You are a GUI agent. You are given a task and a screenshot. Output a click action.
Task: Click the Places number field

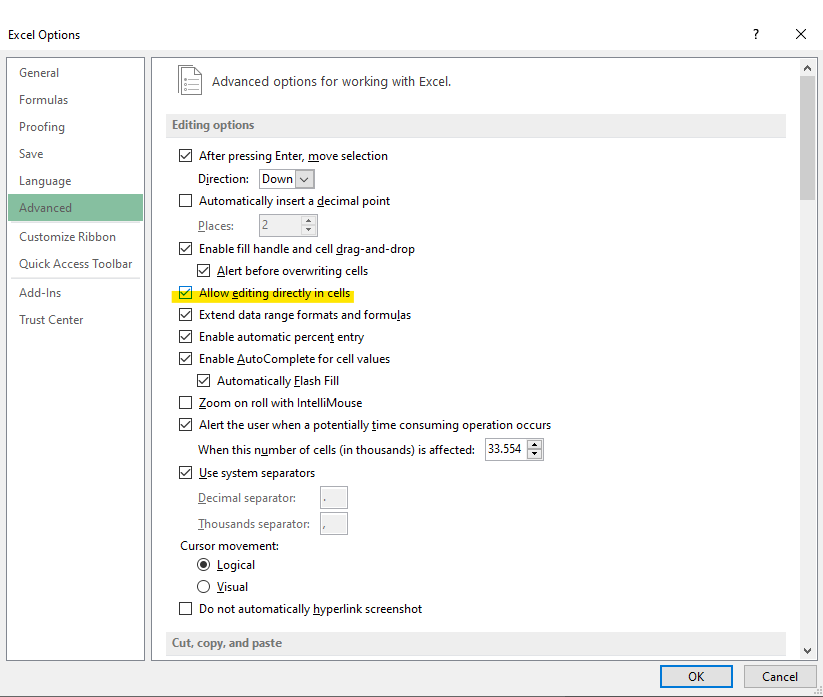[x=280, y=226]
